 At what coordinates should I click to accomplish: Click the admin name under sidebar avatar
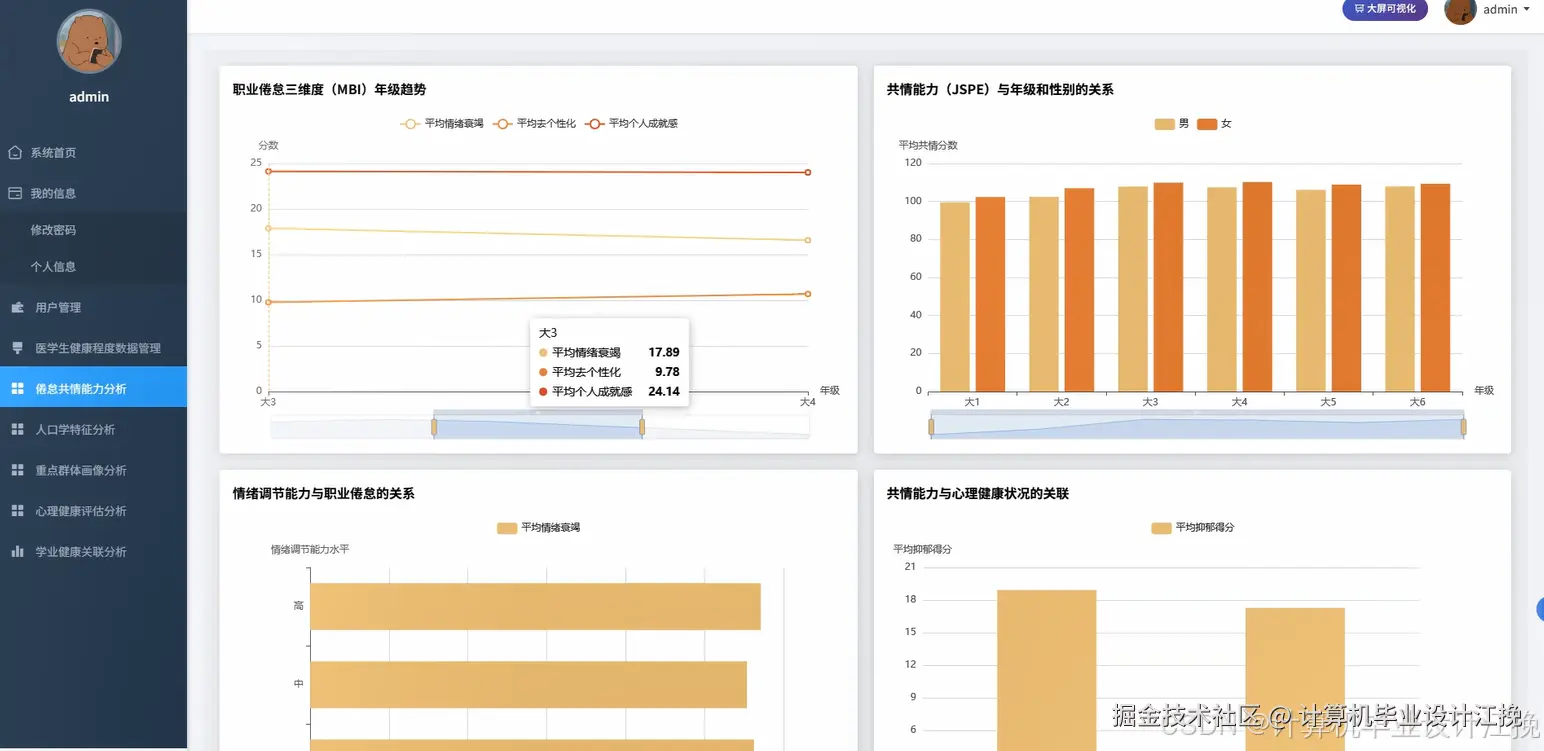tap(89, 97)
